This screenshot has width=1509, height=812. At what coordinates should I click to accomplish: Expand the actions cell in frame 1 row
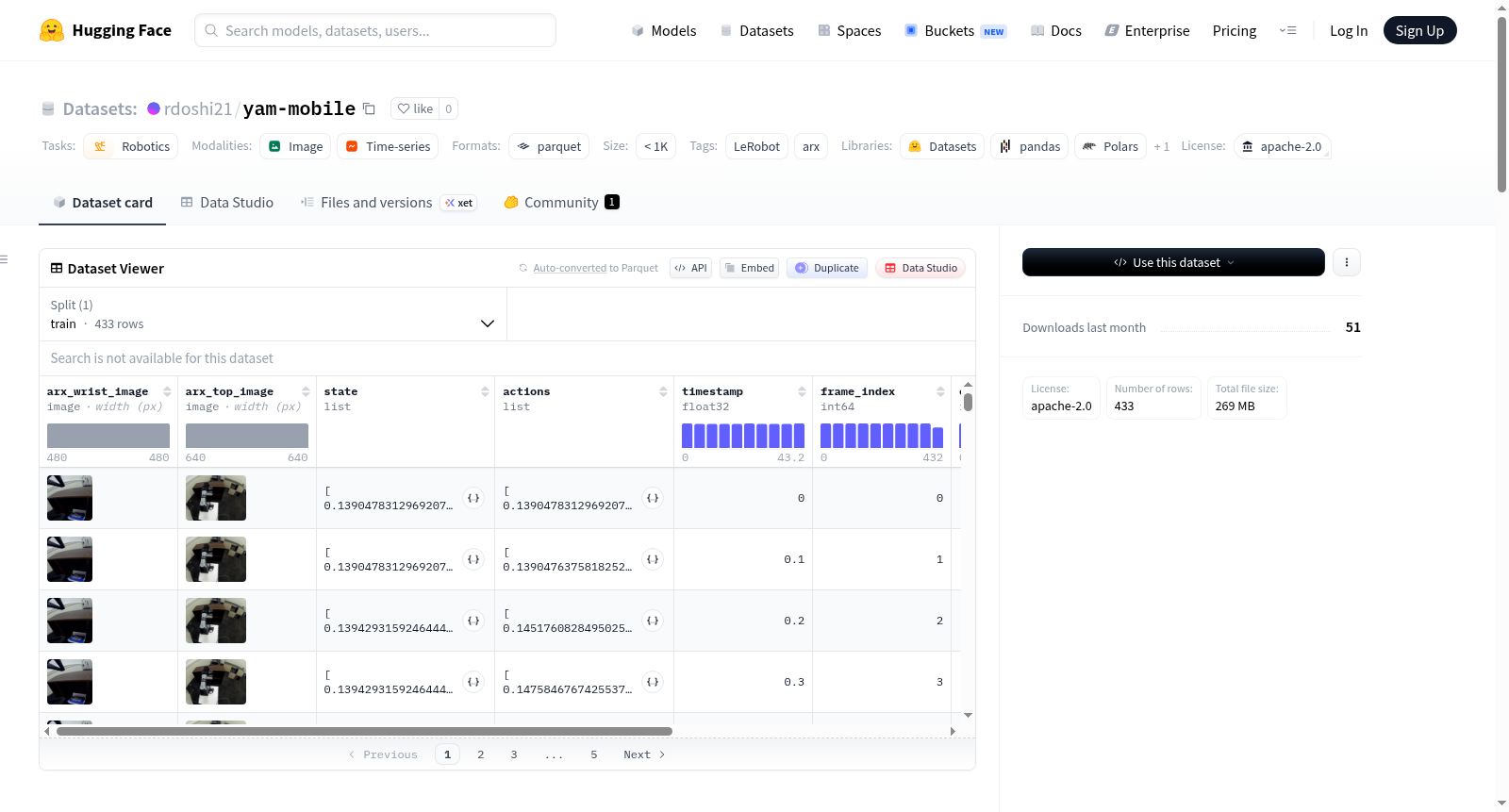[x=653, y=559]
